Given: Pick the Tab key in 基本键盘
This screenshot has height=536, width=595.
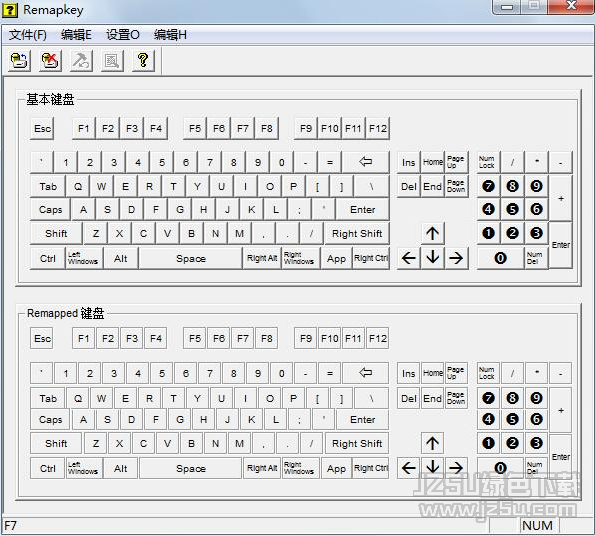Looking at the screenshot, I should (48, 186).
